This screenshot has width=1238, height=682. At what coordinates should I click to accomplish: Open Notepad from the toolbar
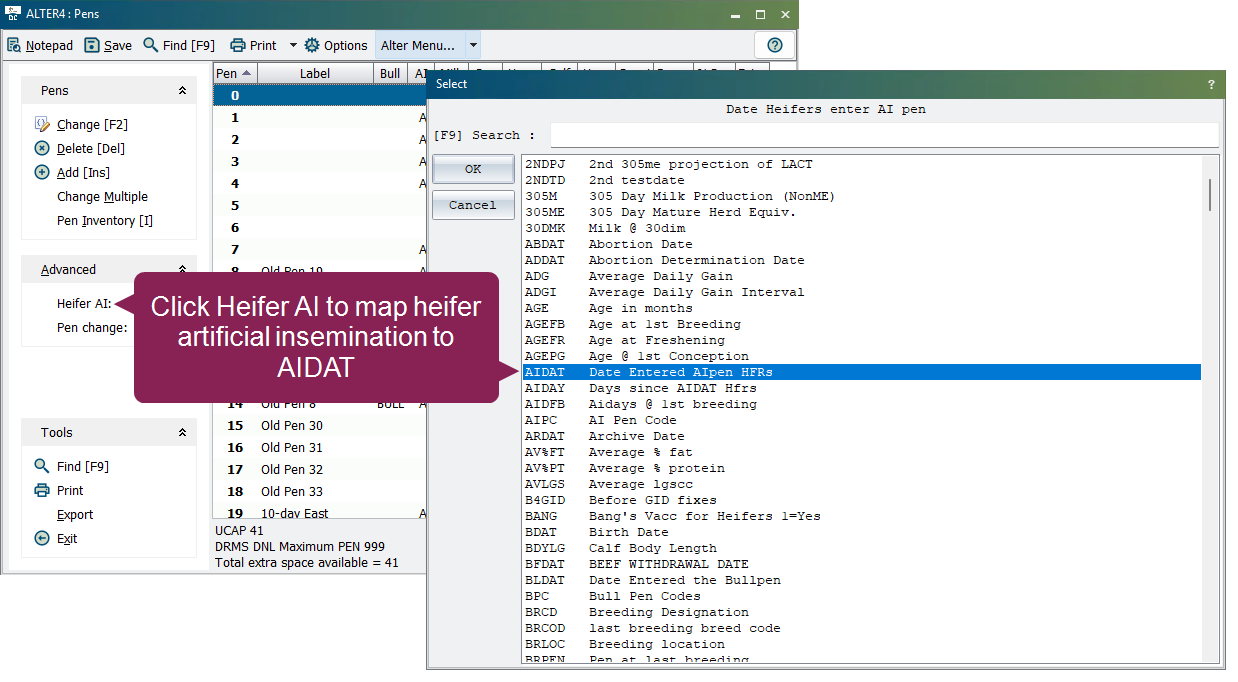pyautogui.click(x=40, y=45)
